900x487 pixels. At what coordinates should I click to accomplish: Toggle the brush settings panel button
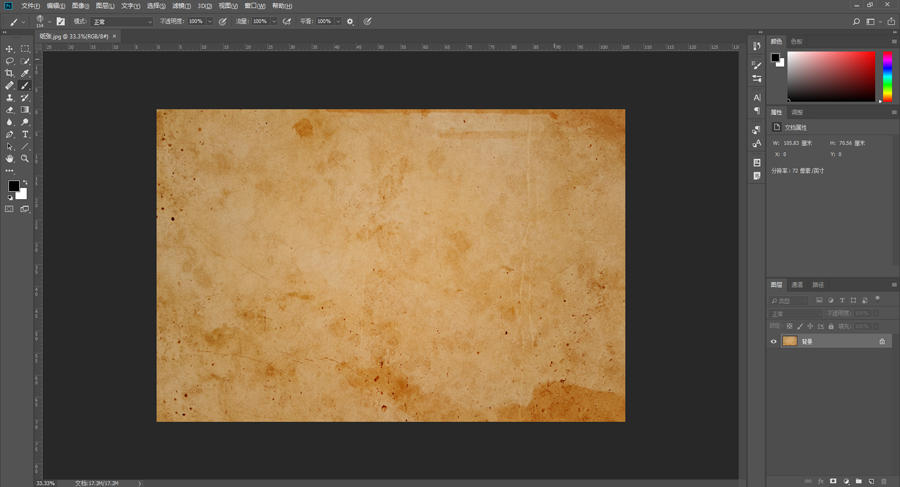point(61,21)
